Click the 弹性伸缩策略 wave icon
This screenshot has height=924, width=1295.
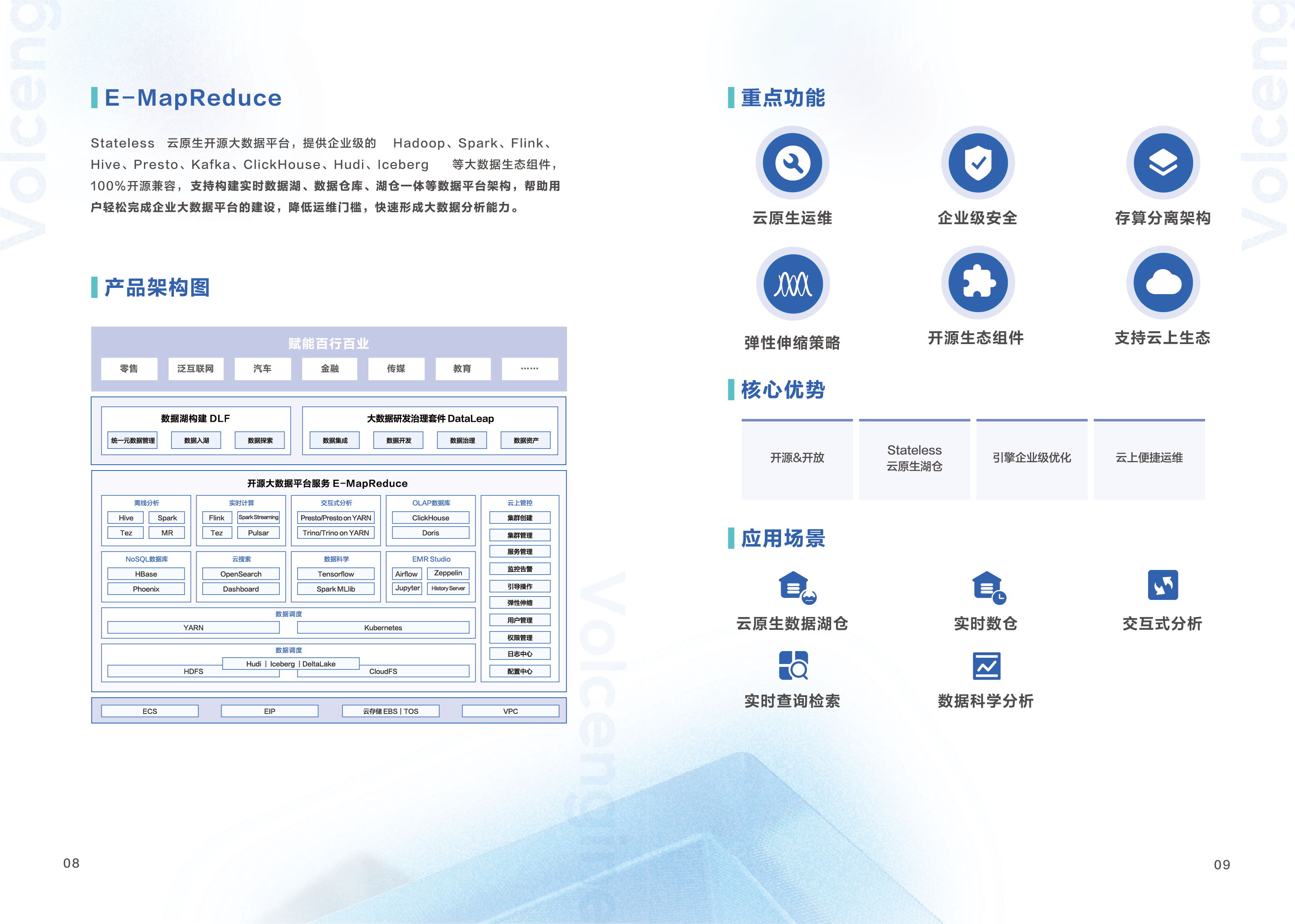(793, 283)
